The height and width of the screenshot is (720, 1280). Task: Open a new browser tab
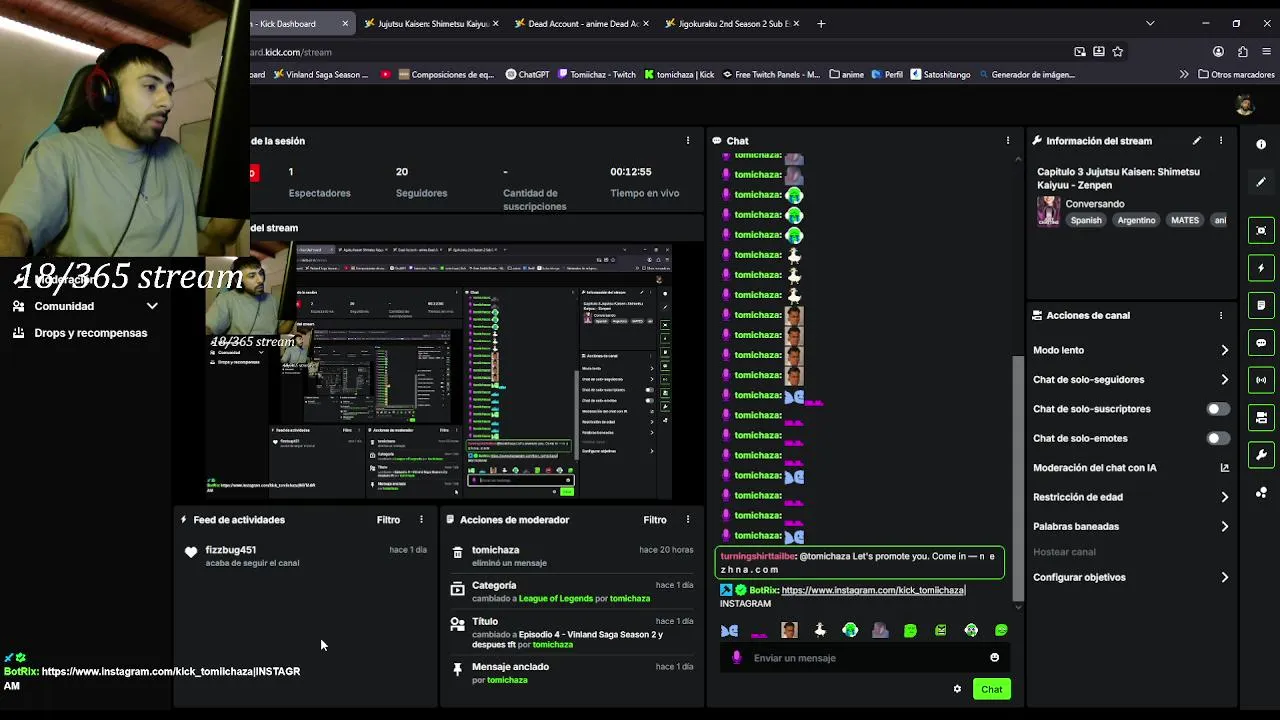[821, 23]
